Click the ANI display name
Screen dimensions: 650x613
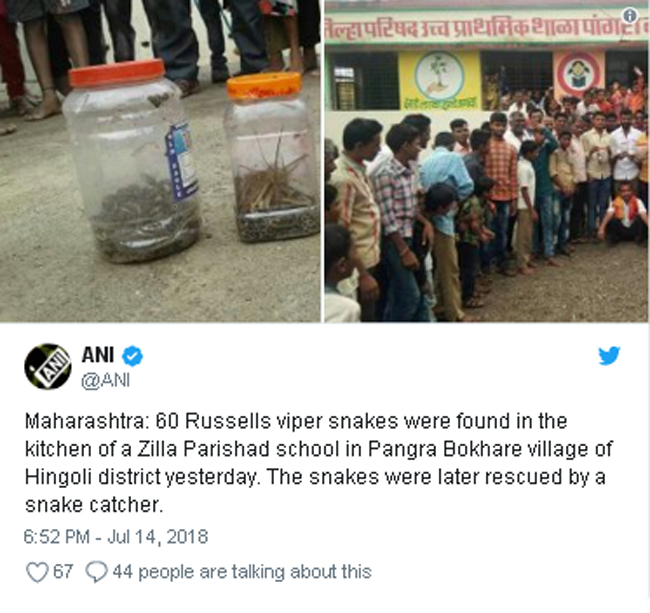98,355
